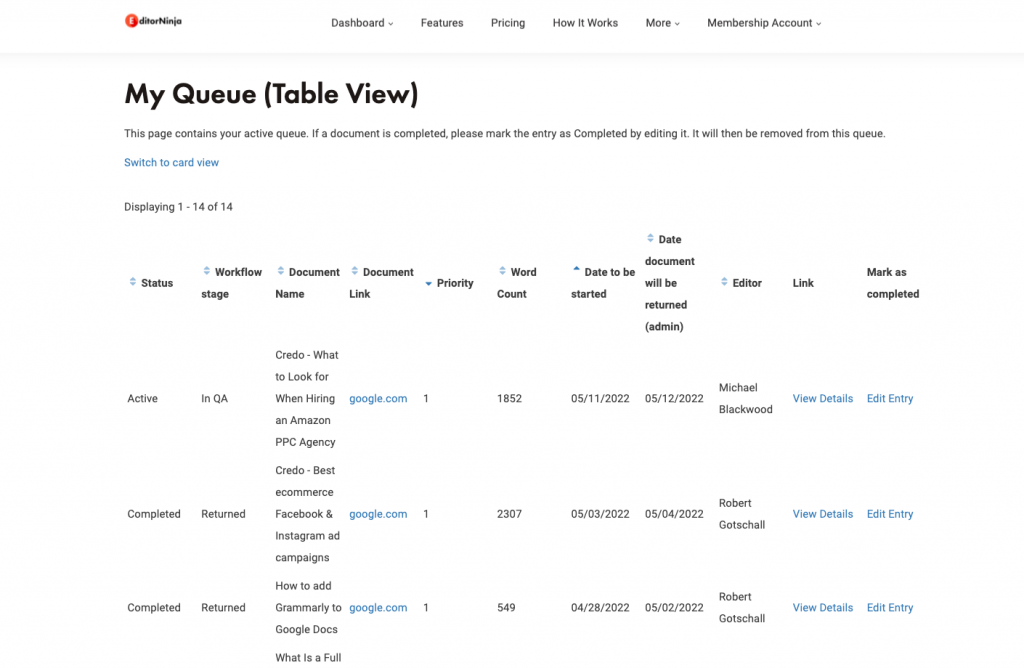Click Michael Blackwood editor name
The image size is (1024, 668).
point(745,398)
